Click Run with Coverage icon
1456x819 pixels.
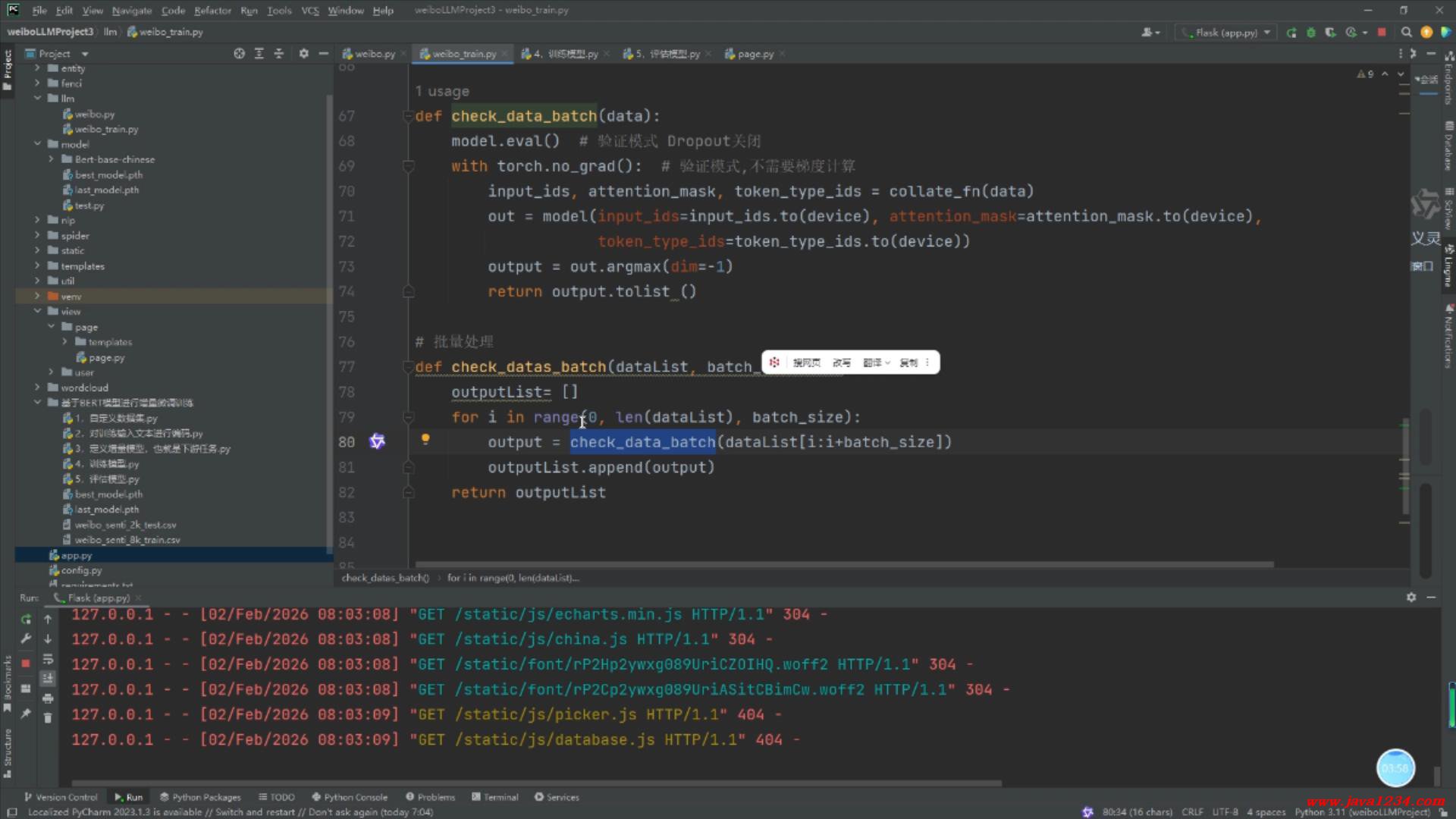[x=1330, y=33]
